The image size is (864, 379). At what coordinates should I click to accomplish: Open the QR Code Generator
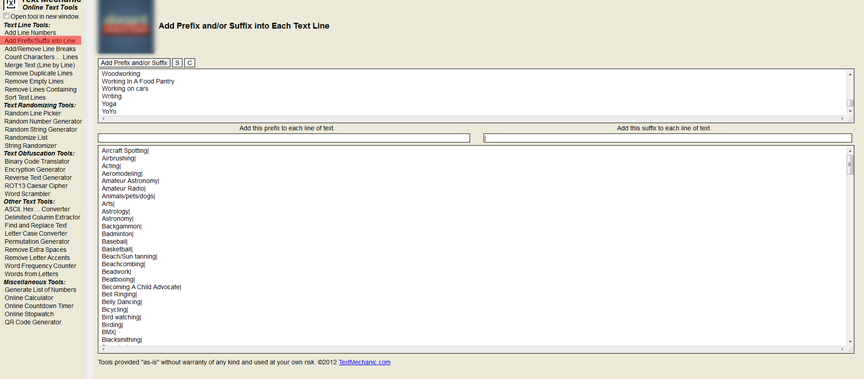(33, 322)
